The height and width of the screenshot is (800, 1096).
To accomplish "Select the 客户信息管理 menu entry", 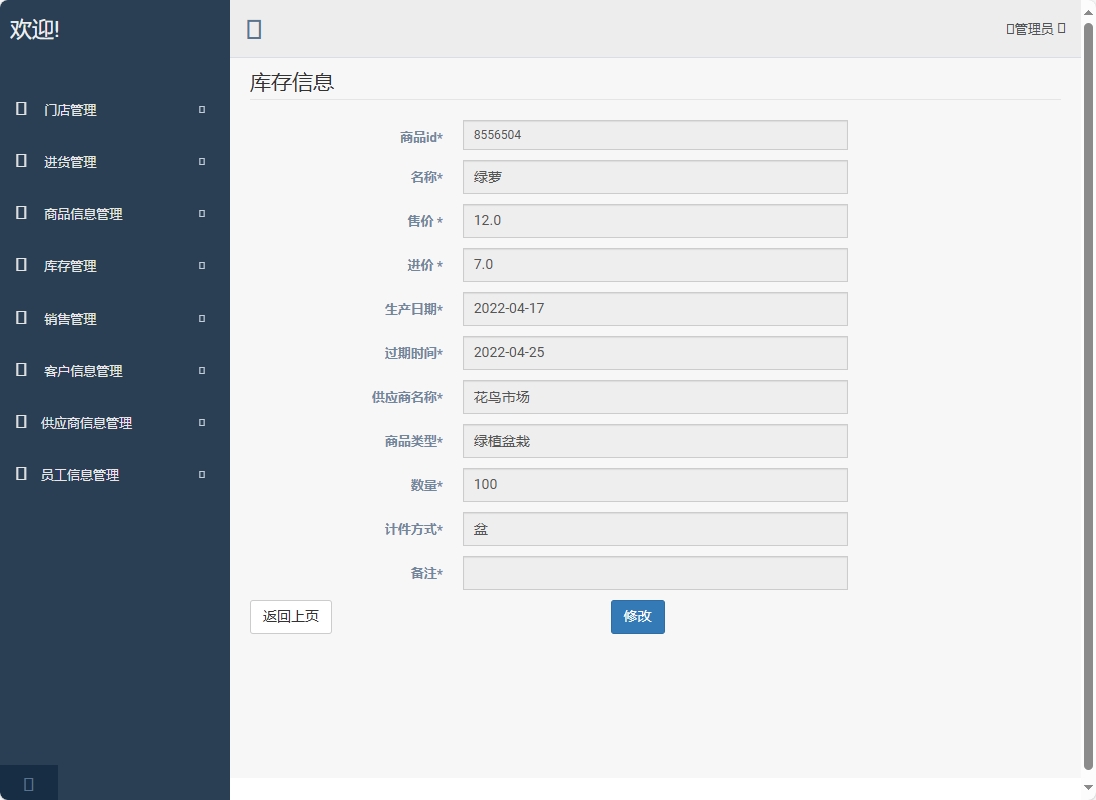I will [x=83, y=370].
